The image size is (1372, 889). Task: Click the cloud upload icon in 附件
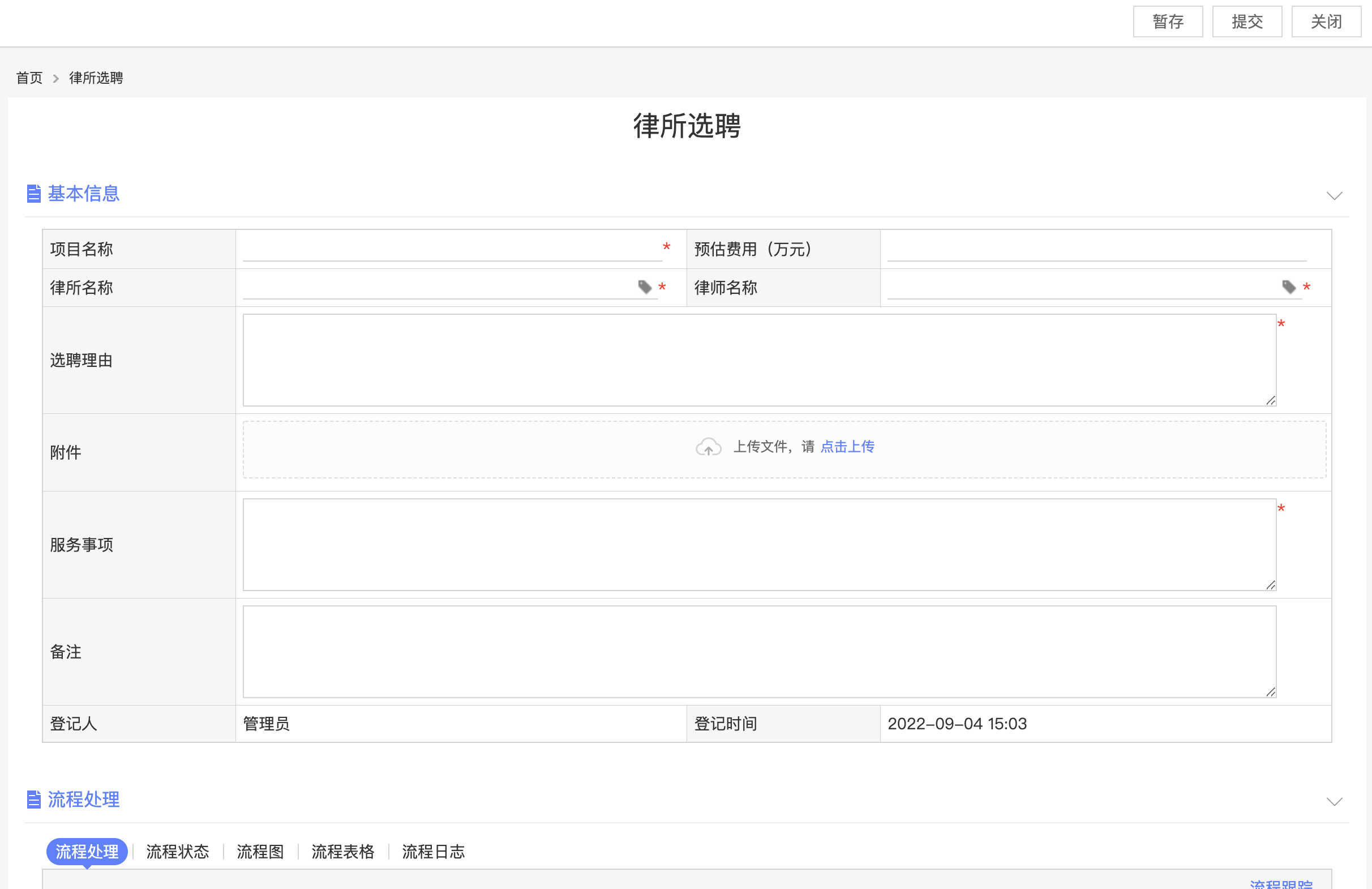[x=709, y=447]
